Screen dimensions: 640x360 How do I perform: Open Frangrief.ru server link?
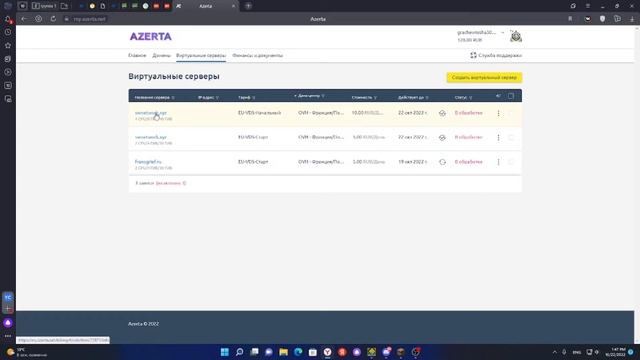(x=148, y=162)
